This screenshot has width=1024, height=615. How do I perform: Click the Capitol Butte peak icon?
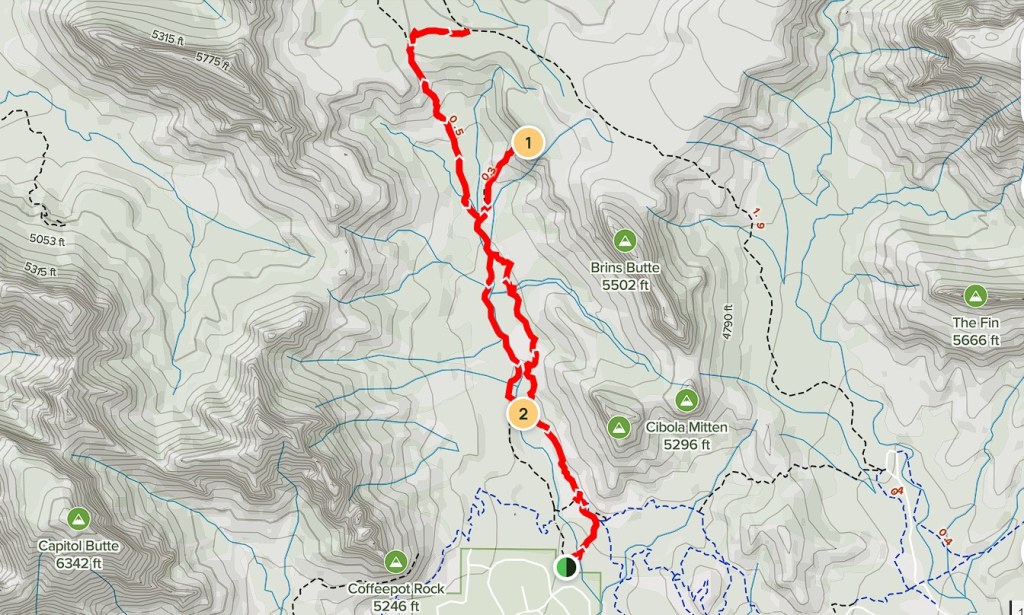[x=79, y=520]
